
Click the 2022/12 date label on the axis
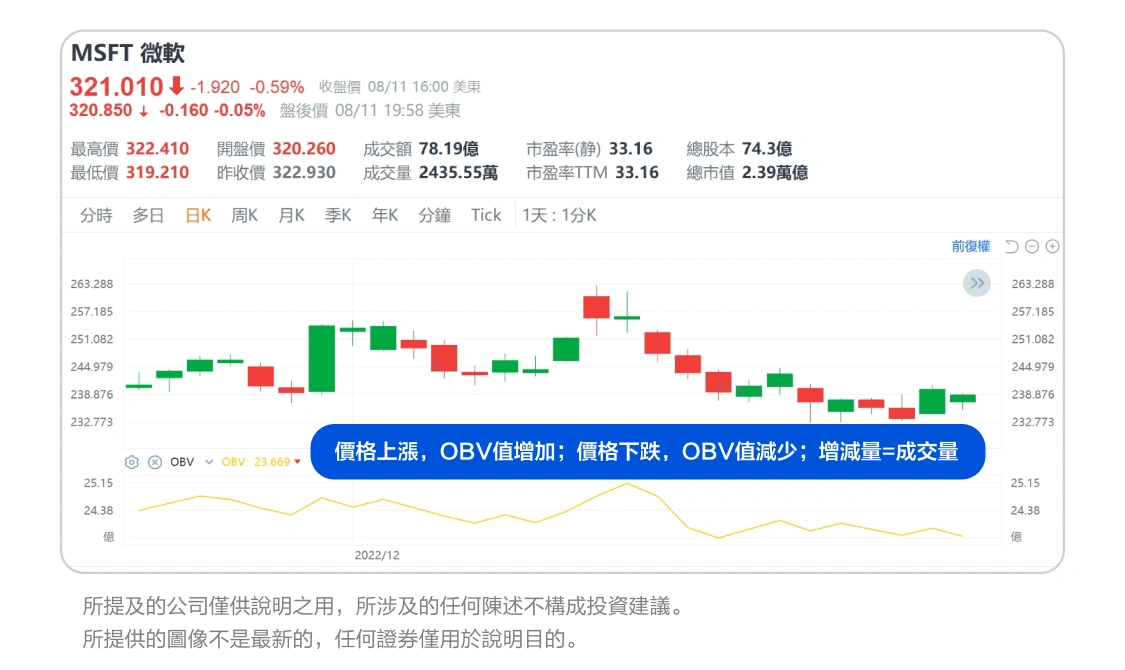(x=377, y=555)
